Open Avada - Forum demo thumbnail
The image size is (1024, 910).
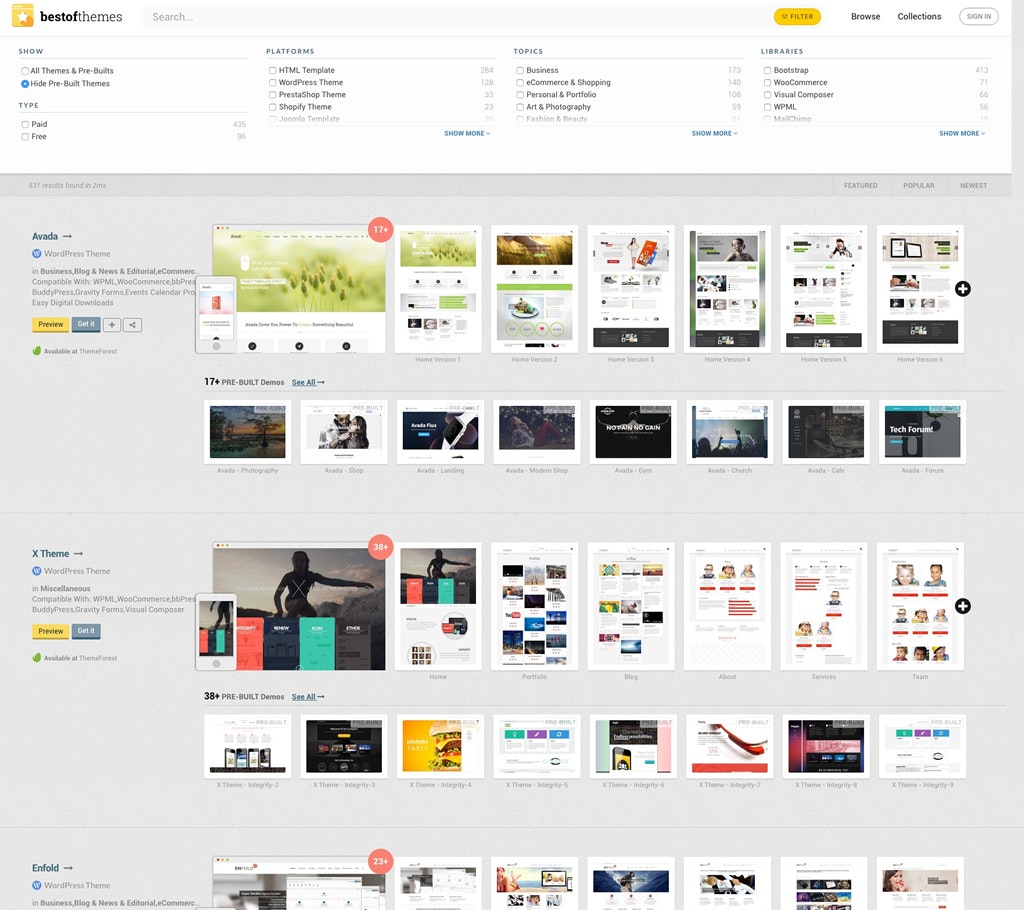pos(922,432)
